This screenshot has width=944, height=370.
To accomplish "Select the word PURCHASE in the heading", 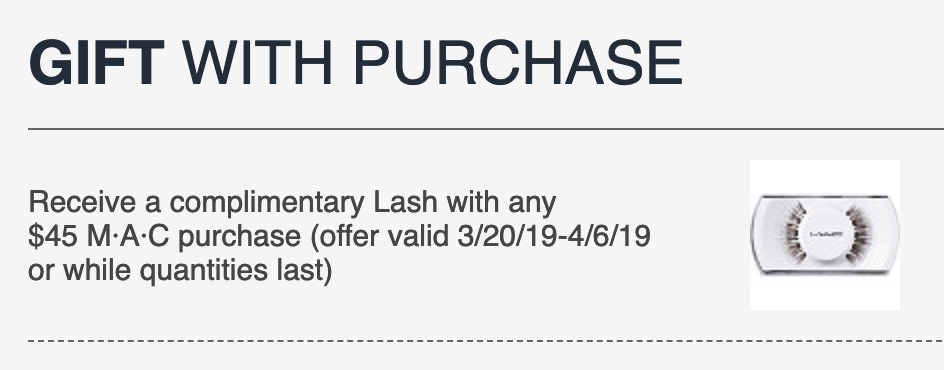I will 517,63.
